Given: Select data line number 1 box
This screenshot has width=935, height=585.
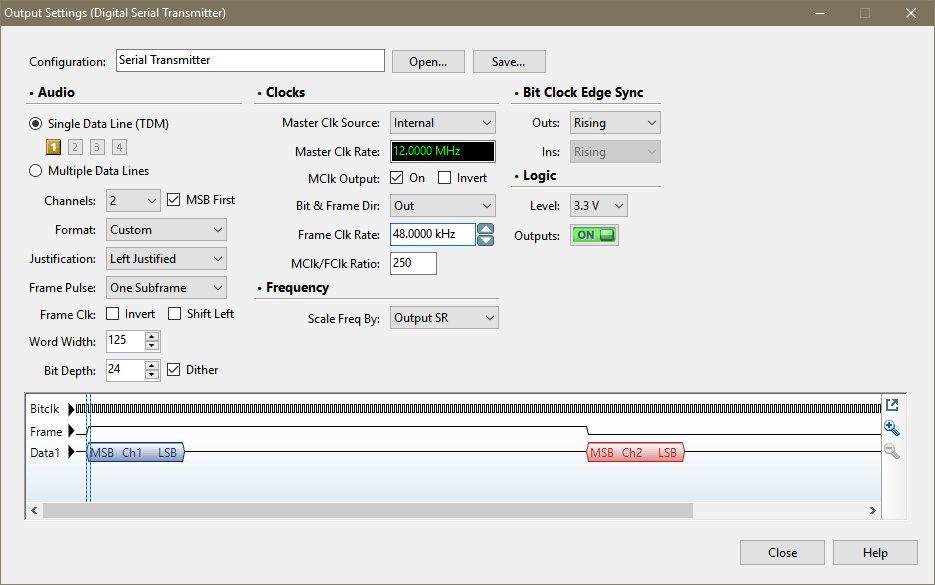Looking at the screenshot, I should coord(54,147).
